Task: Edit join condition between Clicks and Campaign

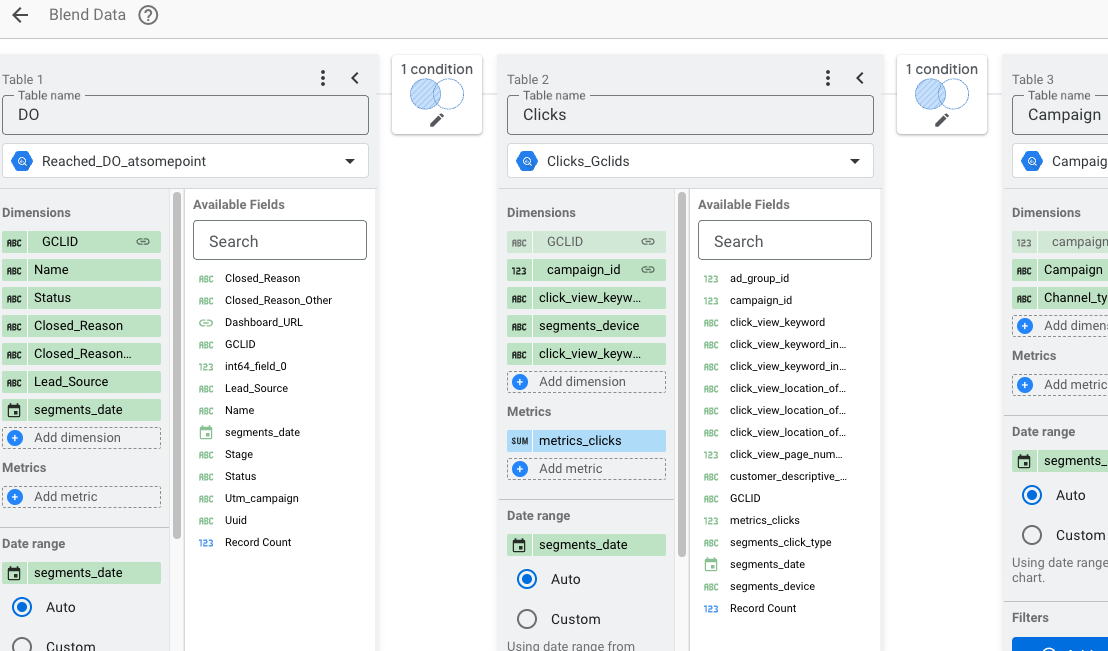Action: pos(942,120)
